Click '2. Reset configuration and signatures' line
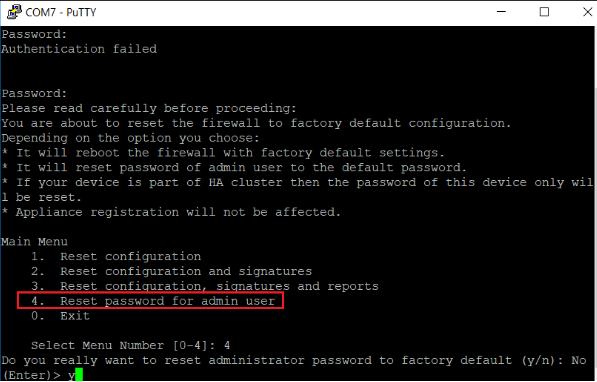Screen dimensions: 597x382 coord(171,271)
